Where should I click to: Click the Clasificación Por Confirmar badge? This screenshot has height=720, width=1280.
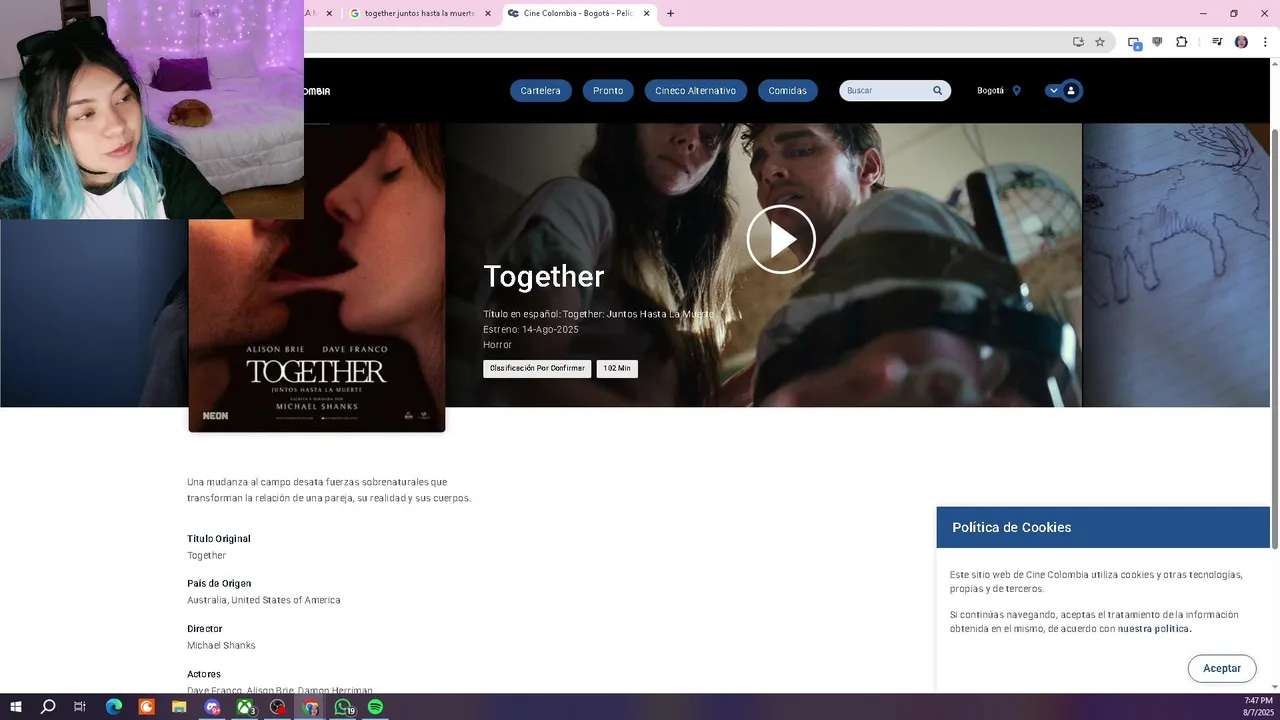click(537, 368)
